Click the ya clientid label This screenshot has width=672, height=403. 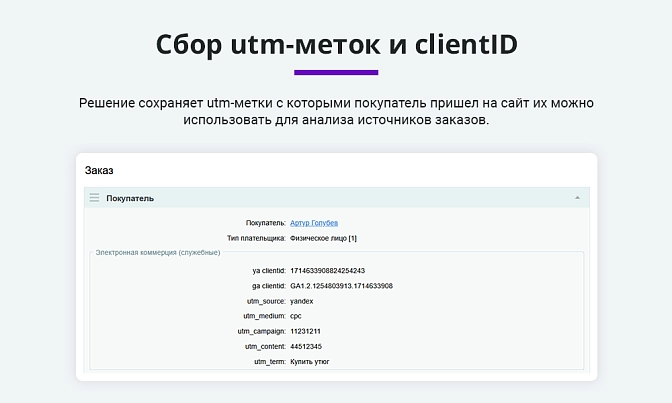click(x=269, y=271)
